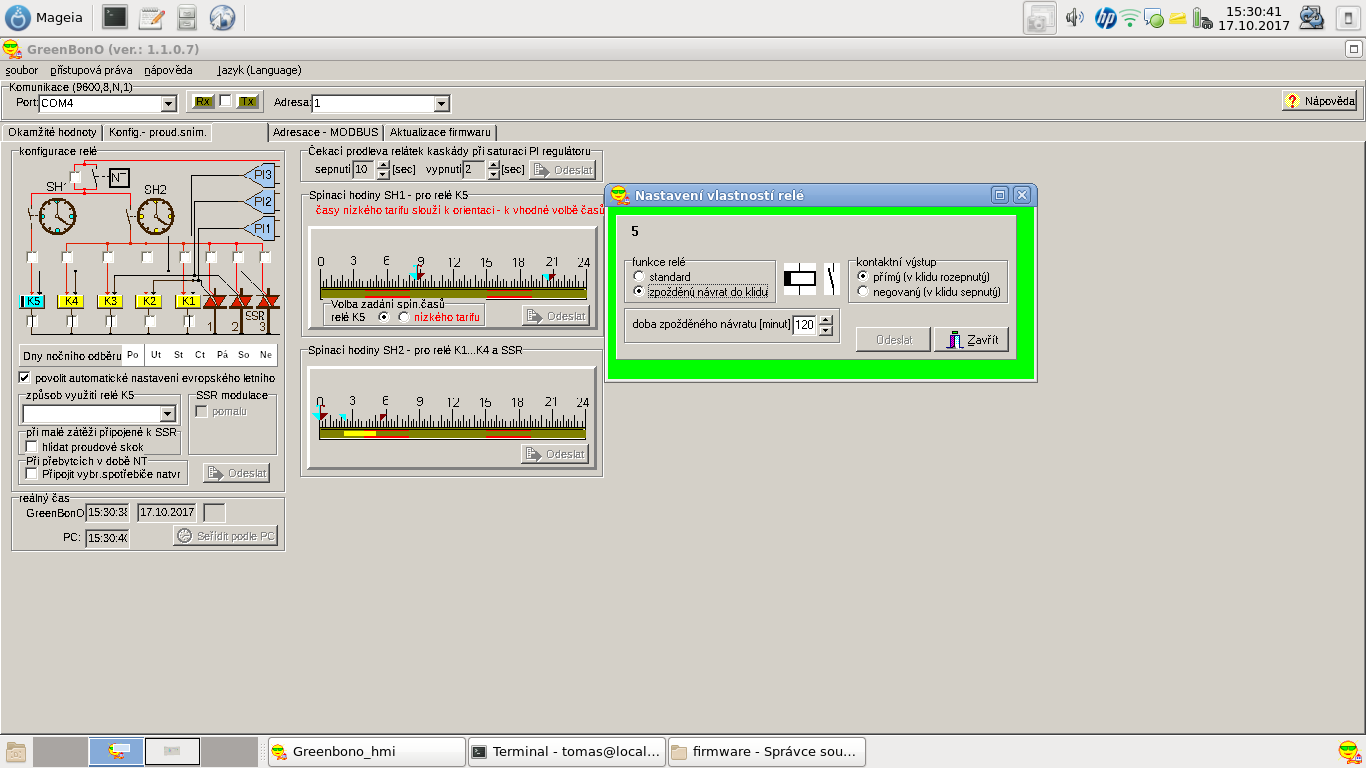Select the K4 relay block
The width and height of the screenshot is (1366, 768).
70,301
